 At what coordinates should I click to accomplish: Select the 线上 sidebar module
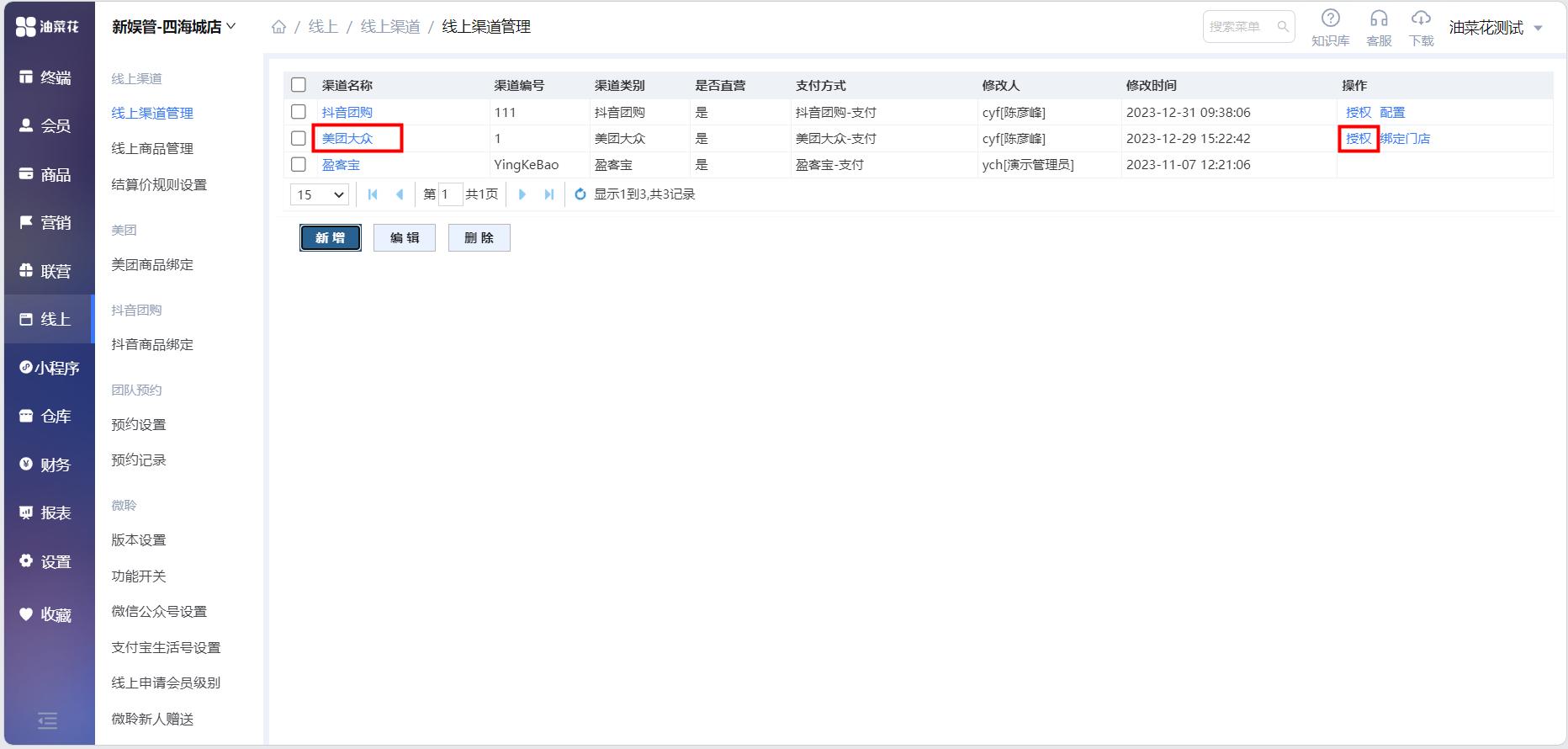[x=47, y=319]
